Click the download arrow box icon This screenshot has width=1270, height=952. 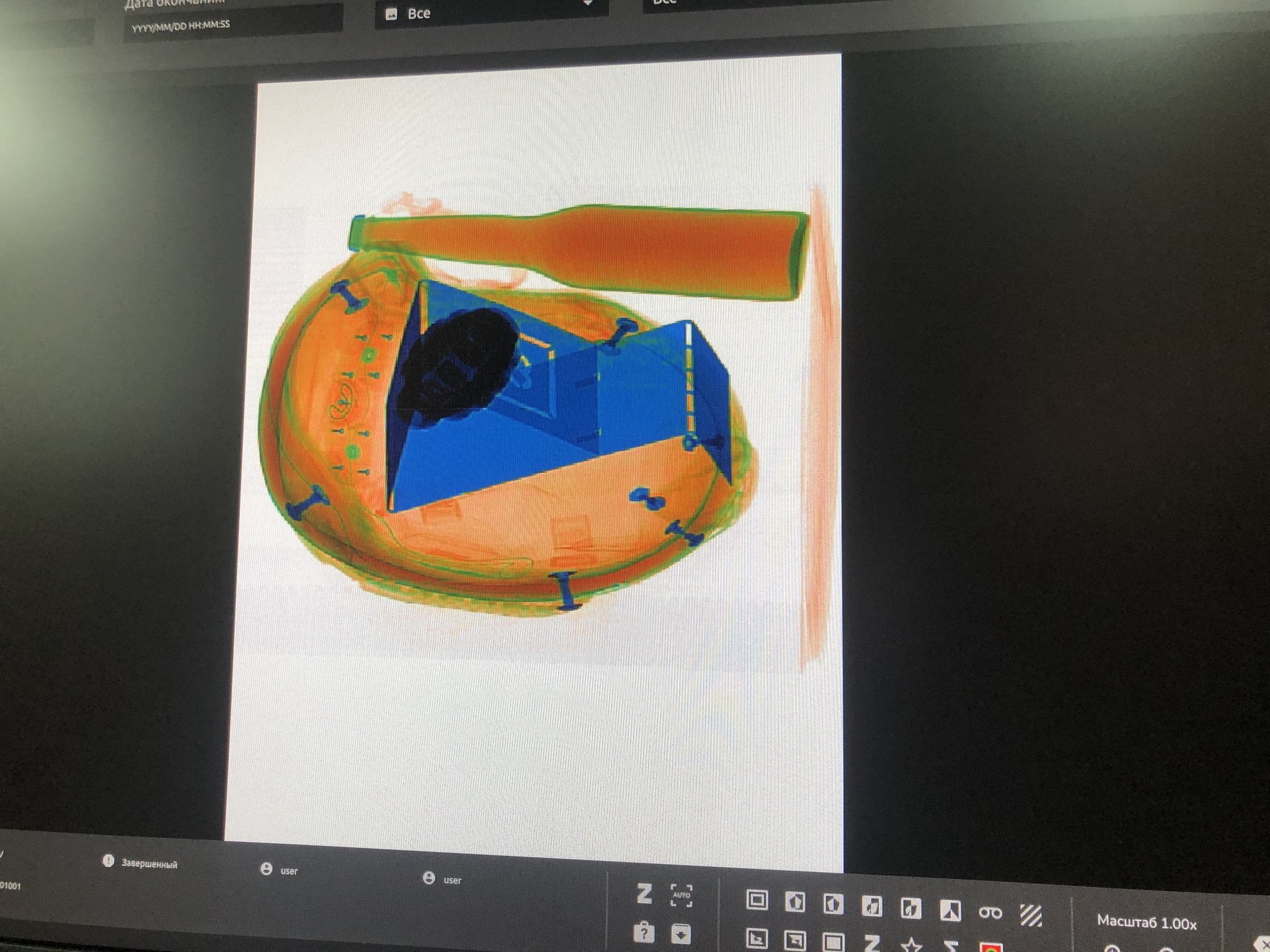681,933
